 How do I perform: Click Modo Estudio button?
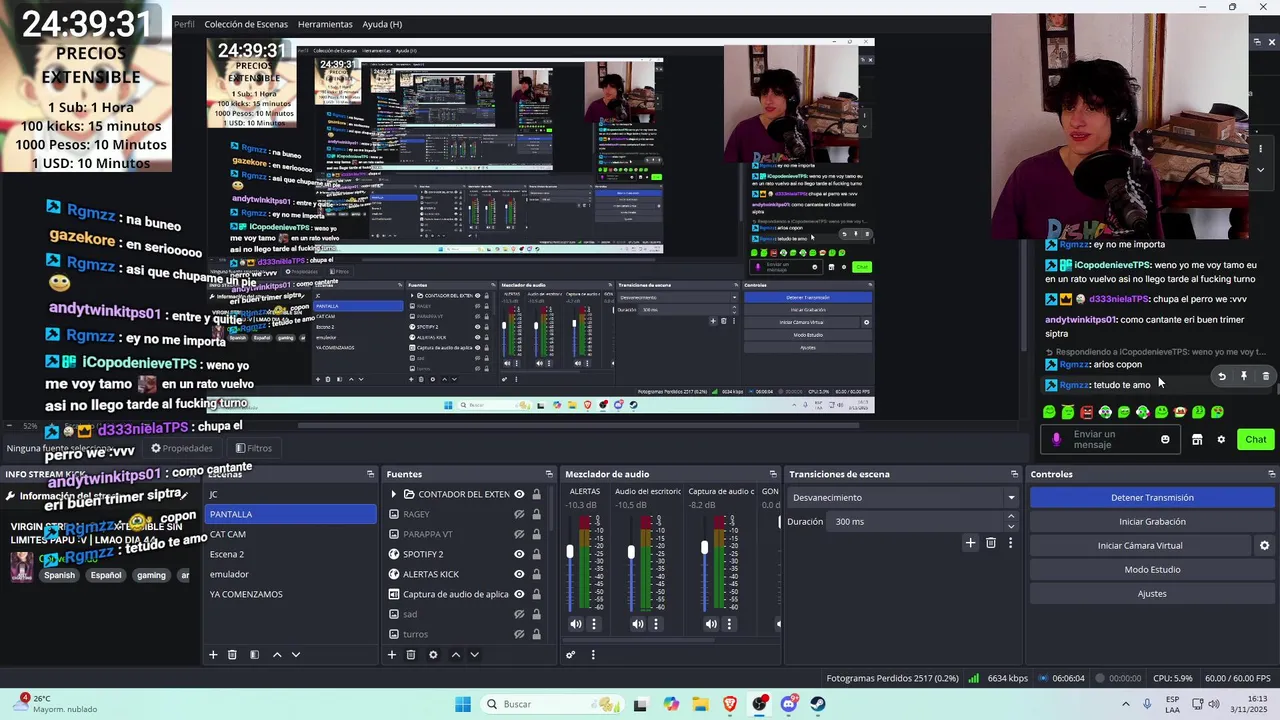pos(1152,569)
